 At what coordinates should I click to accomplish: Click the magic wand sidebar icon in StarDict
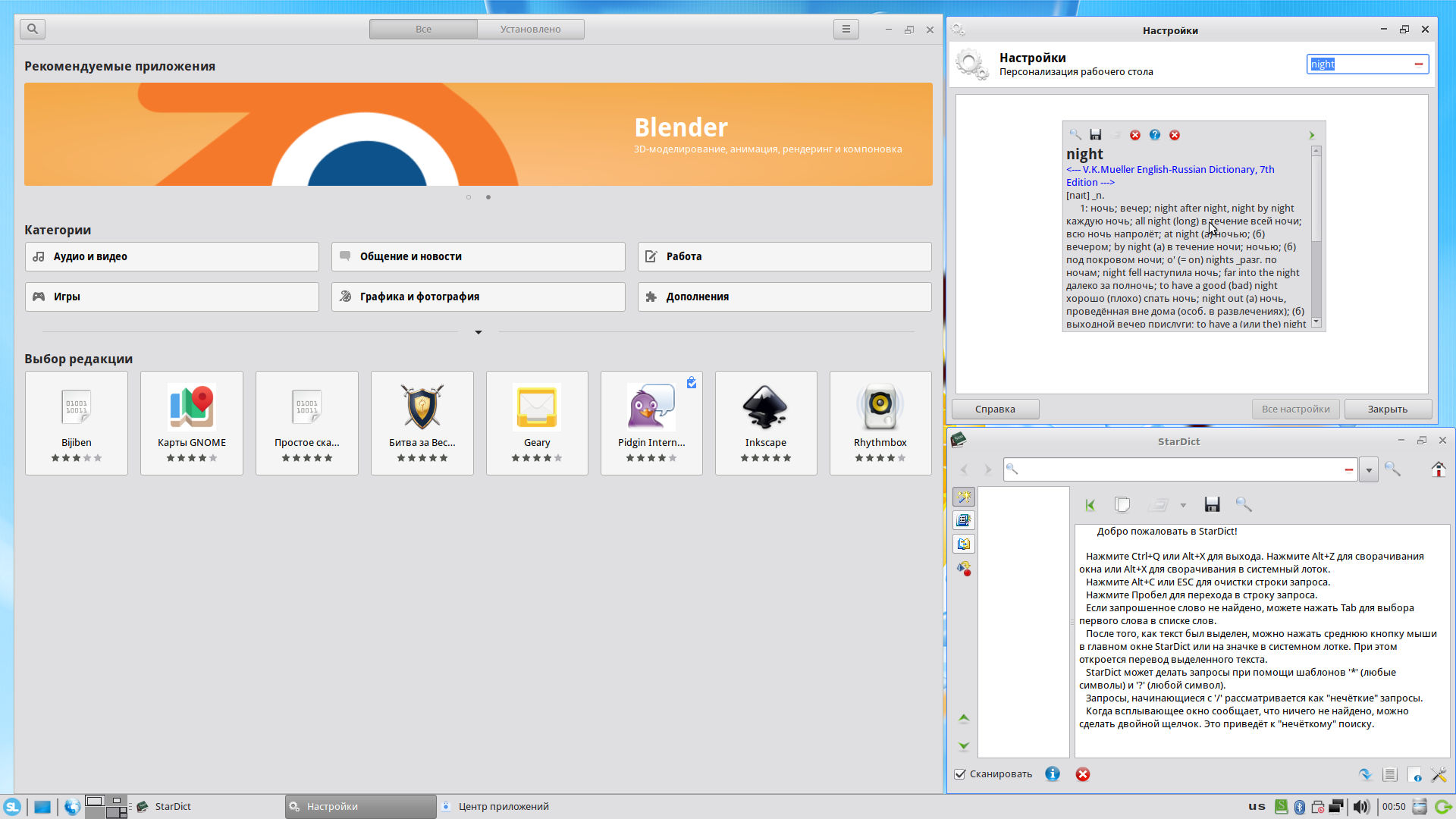pos(964,497)
